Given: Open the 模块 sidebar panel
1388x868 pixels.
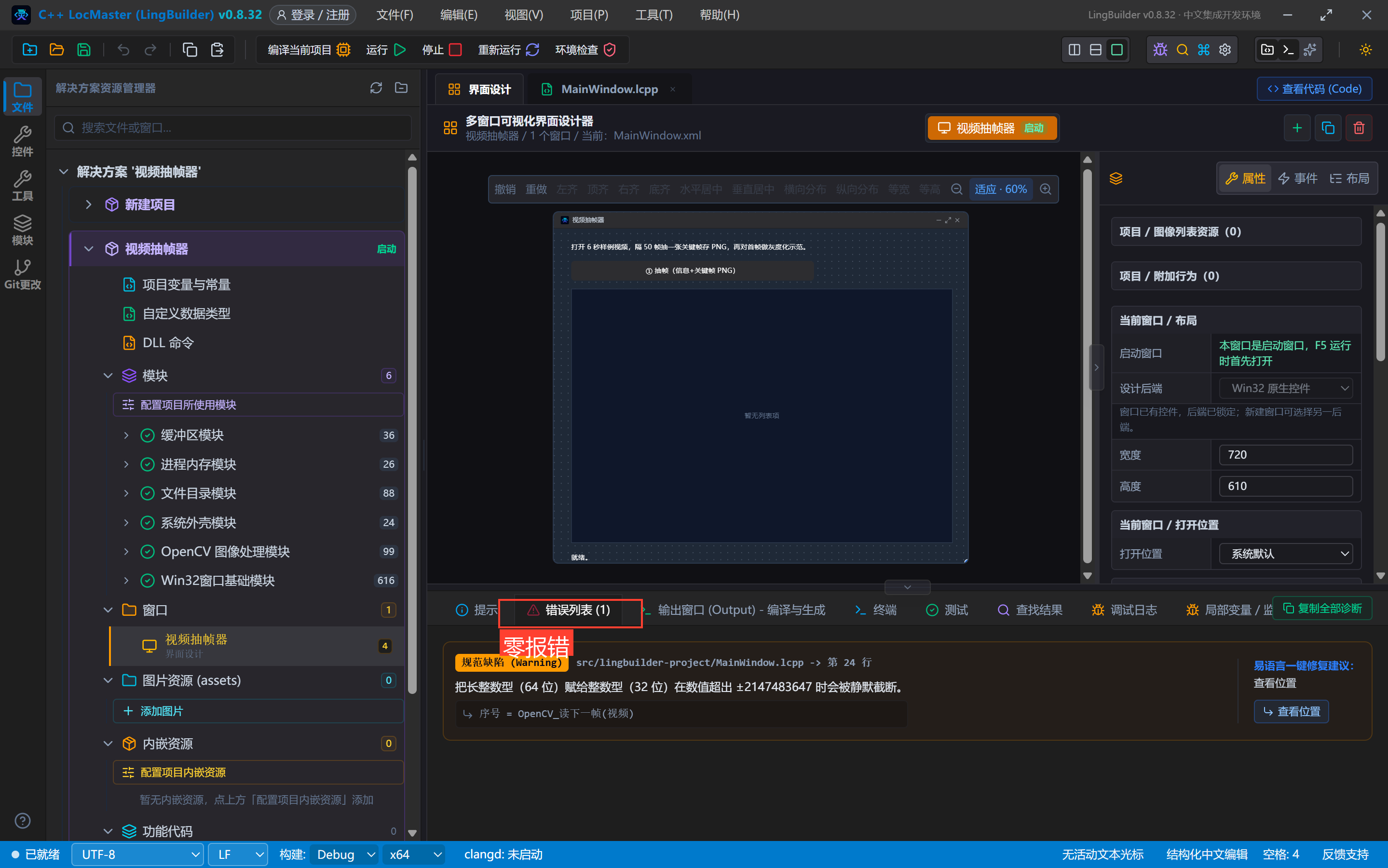Looking at the screenshot, I should click(x=22, y=230).
